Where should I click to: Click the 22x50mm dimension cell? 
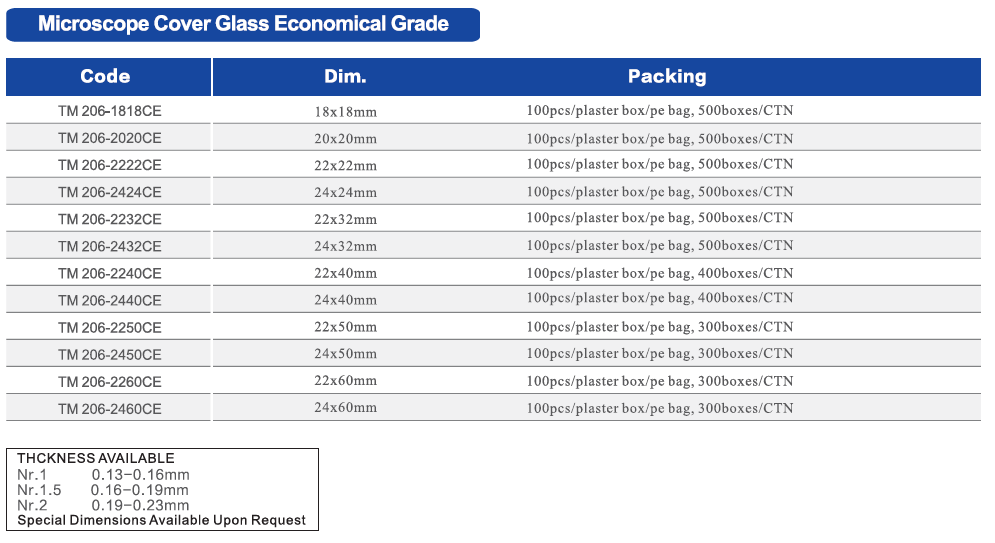345,327
